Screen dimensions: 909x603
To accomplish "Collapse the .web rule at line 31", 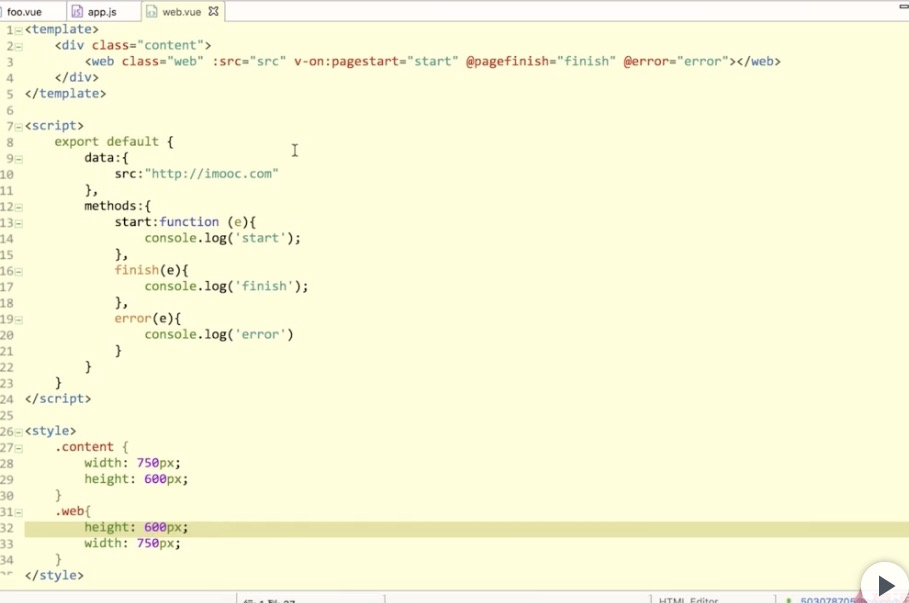I will [19, 513].
